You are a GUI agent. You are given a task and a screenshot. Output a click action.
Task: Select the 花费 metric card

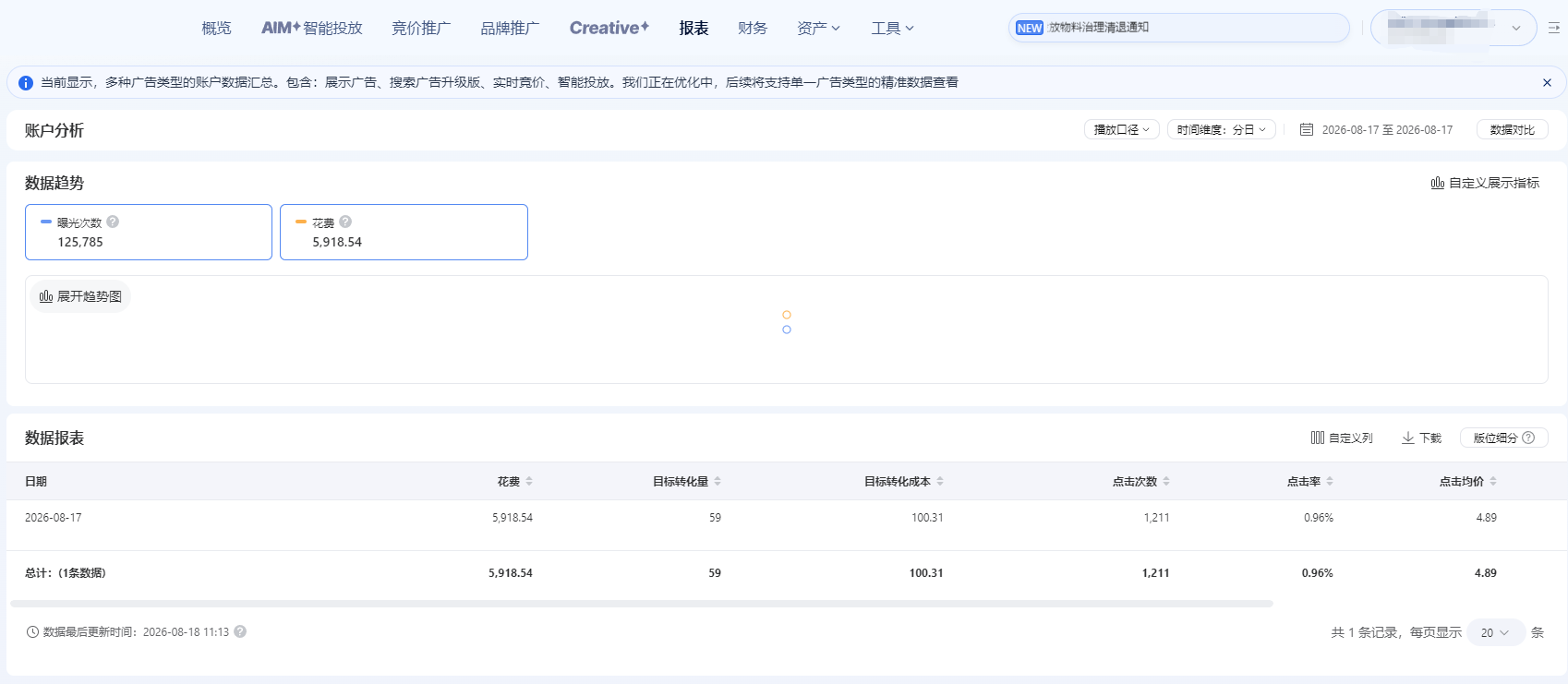(404, 233)
